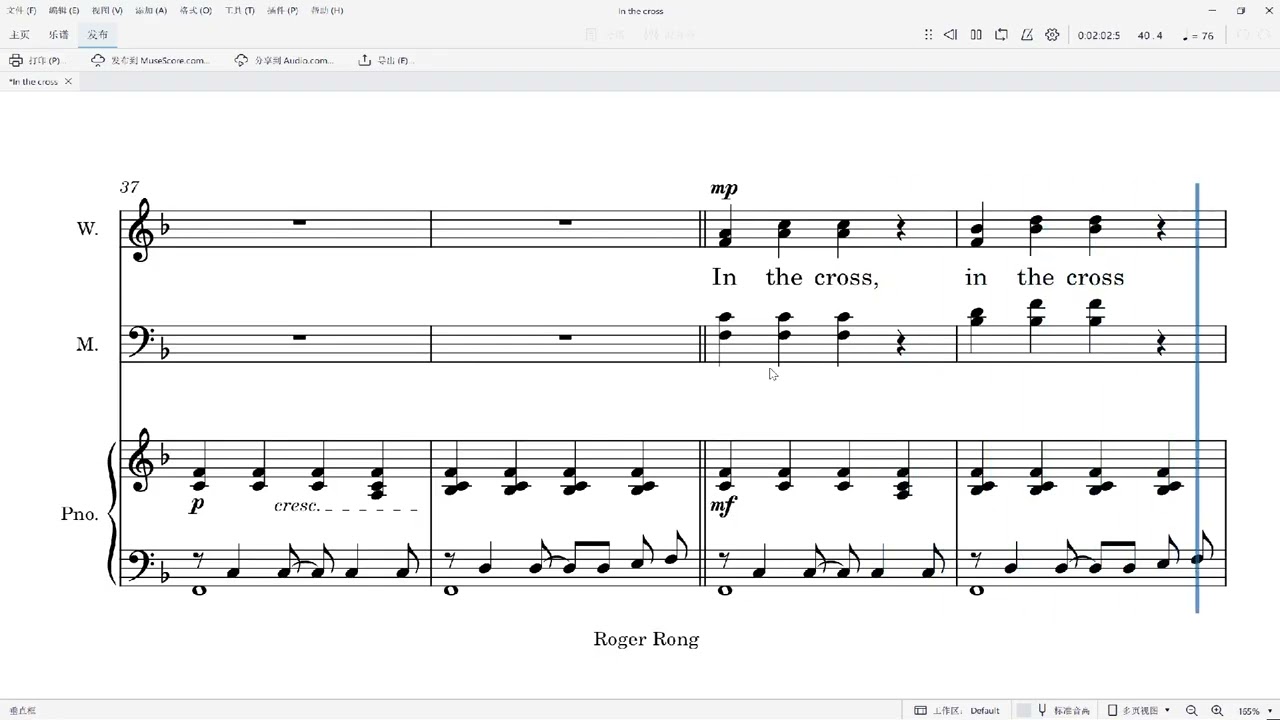Image resolution: width=1280 pixels, height=720 pixels.
Task: Open the 添加 (A) menu
Action: point(150,10)
